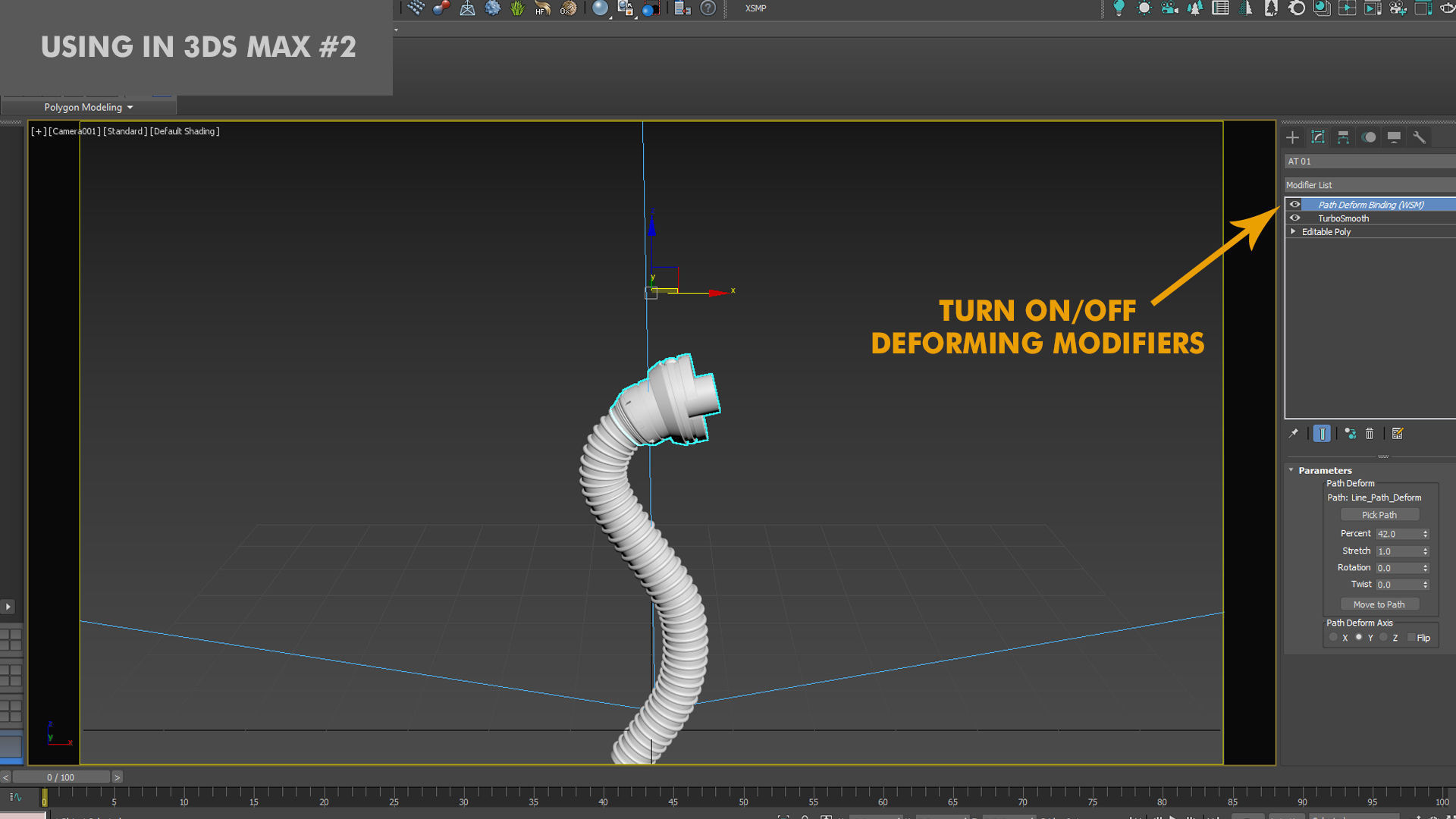
Task: Open mini curve editor icon
Action: pyautogui.click(x=15, y=797)
